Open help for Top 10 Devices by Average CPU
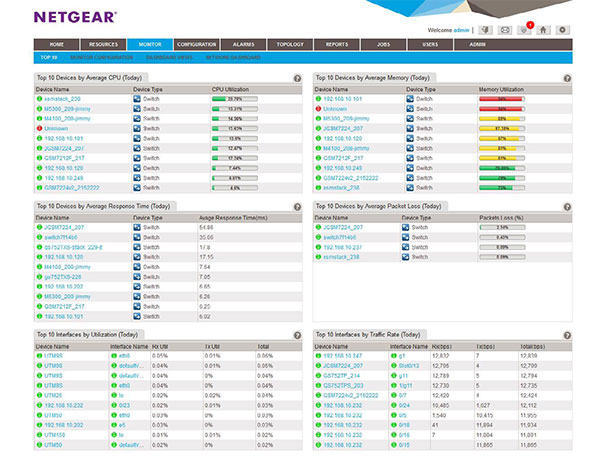Image resolution: width=600 pixels, height=461 pixels. point(297,78)
